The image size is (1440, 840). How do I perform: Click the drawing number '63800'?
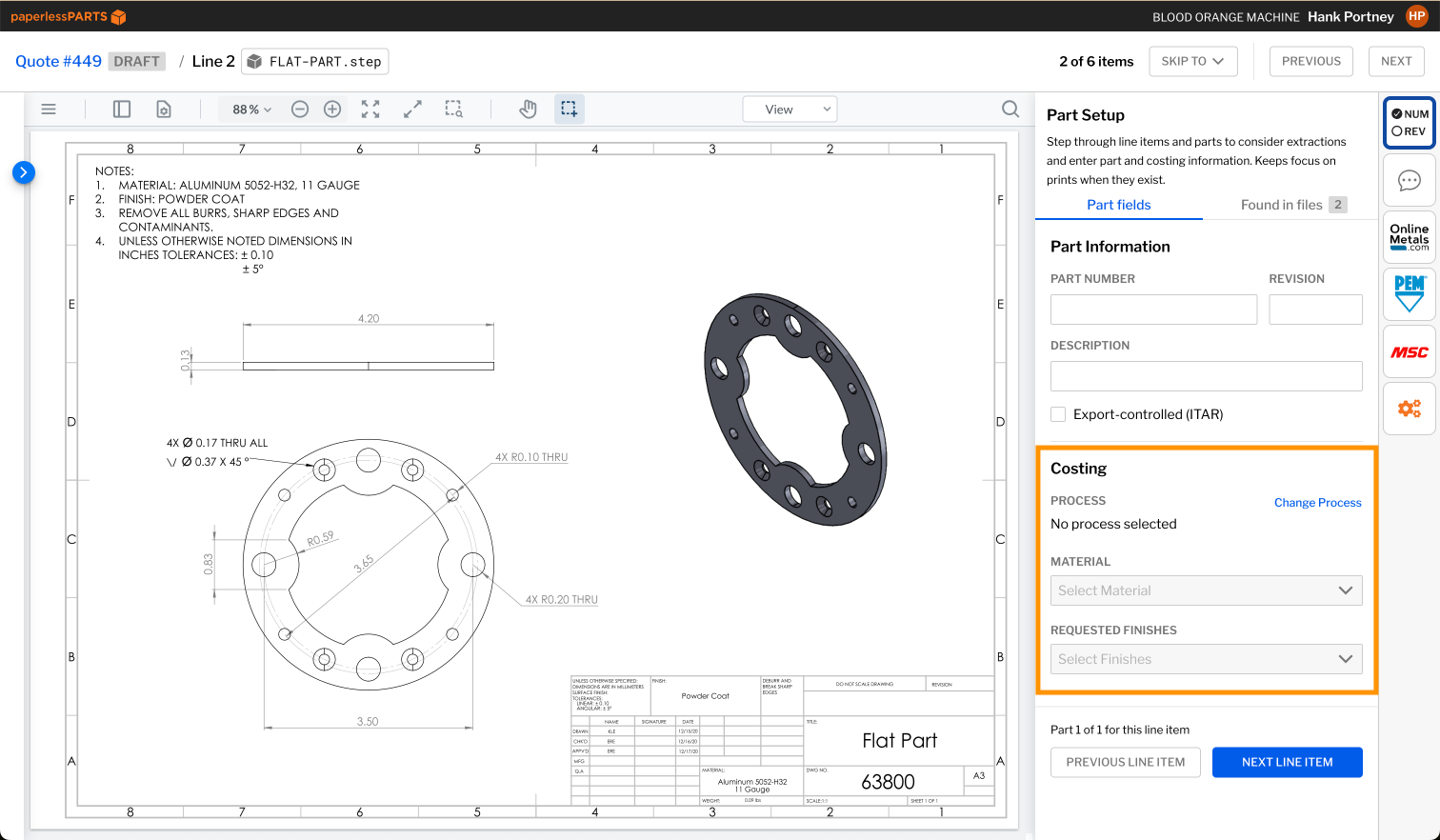(x=888, y=782)
